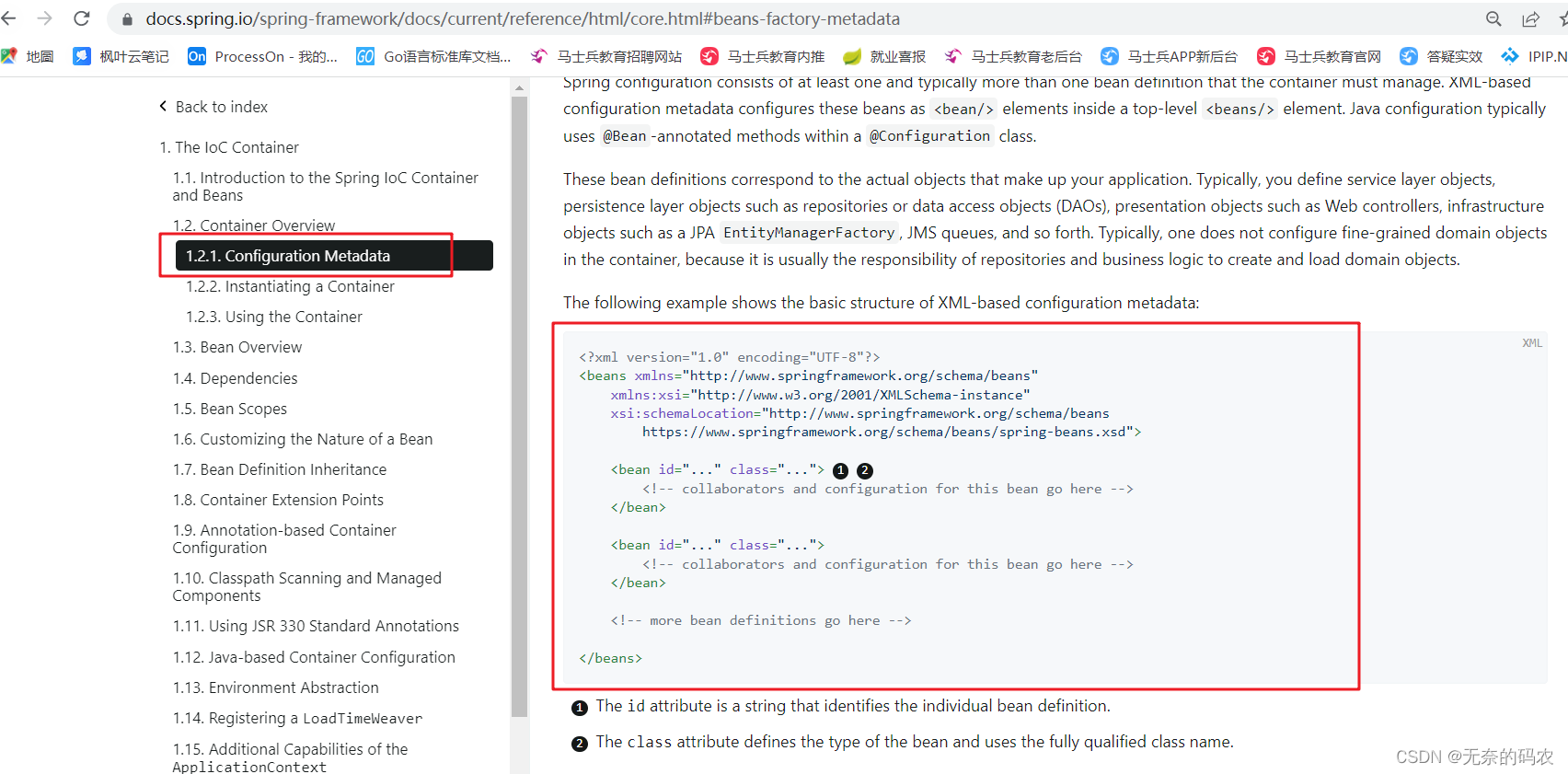Click the @Configuration inline code text
The width and height of the screenshot is (1568, 774).
[x=930, y=136]
